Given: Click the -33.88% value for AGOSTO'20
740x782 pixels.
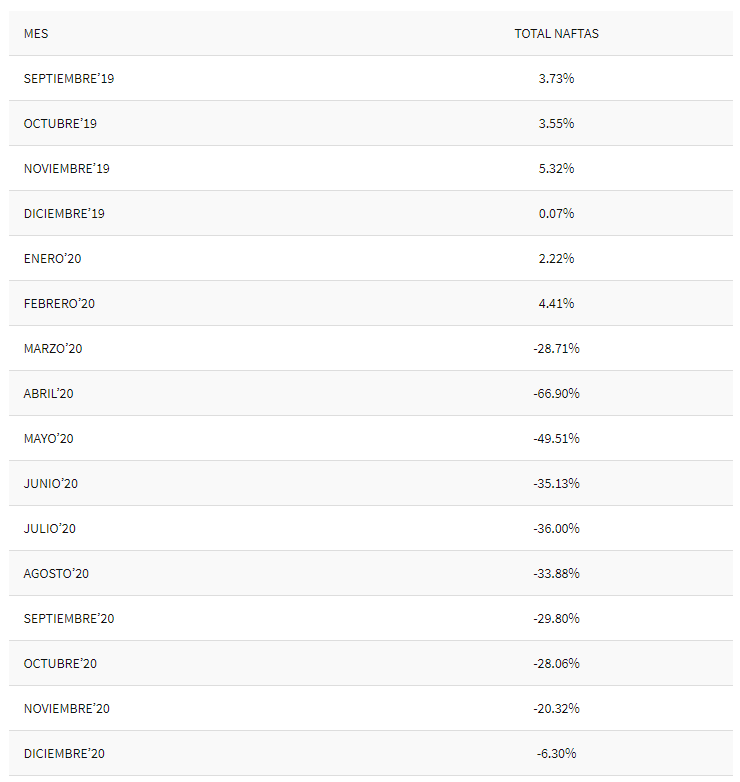Looking at the screenshot, I should (x=556, y=574).
